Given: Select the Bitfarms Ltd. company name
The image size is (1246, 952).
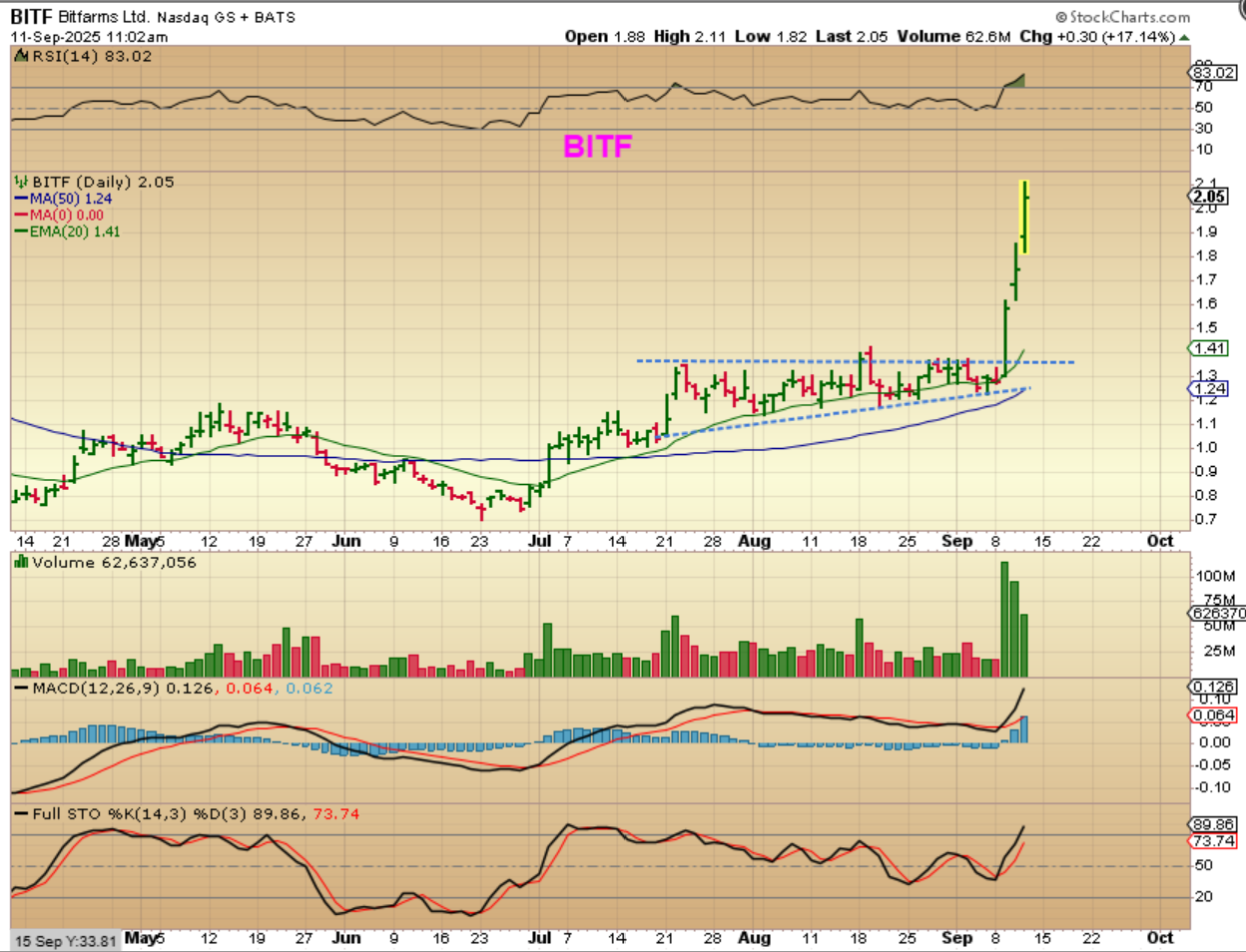Looking at the screenshot, I should tap(105, 17).
